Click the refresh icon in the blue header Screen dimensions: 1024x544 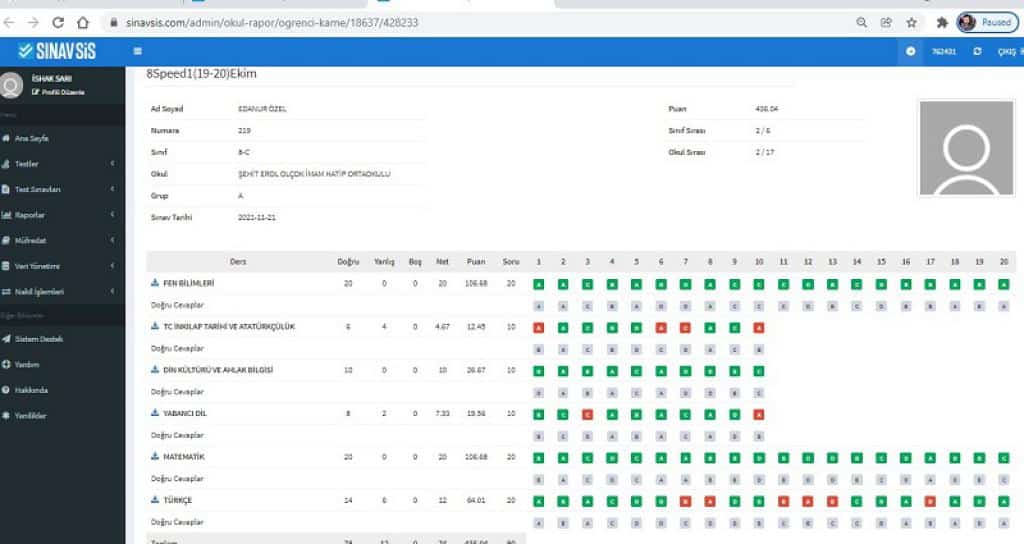pyautogui.click(x=977, y=51)
